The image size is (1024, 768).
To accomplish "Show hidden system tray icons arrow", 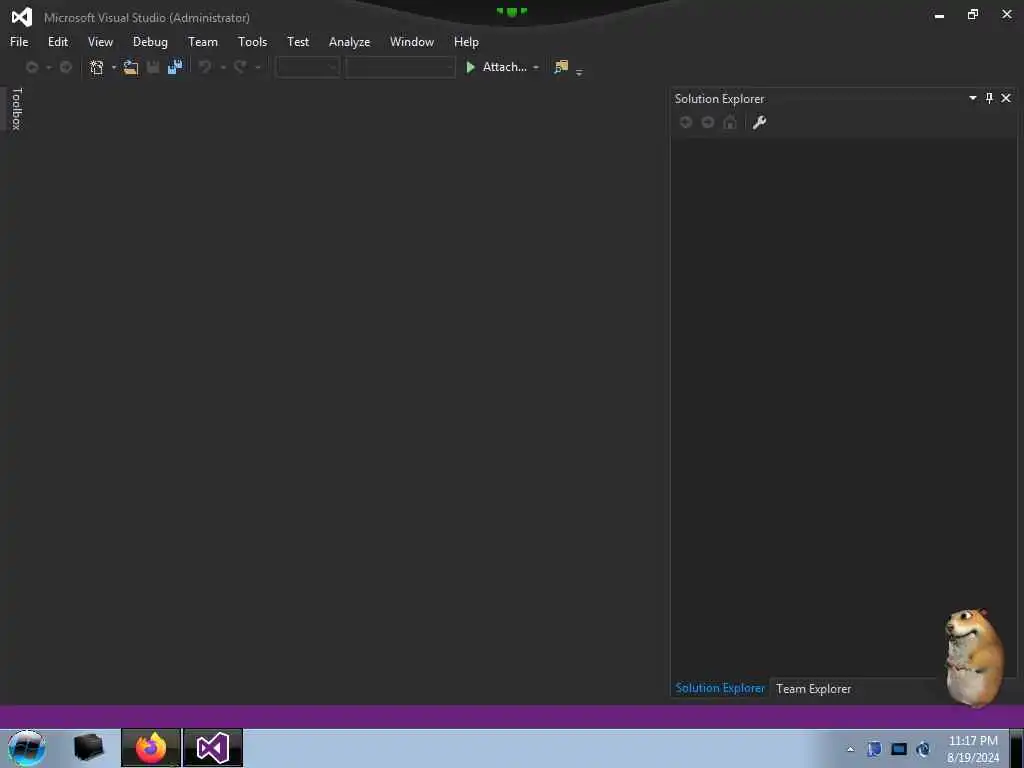I will (x=850, y=749).
